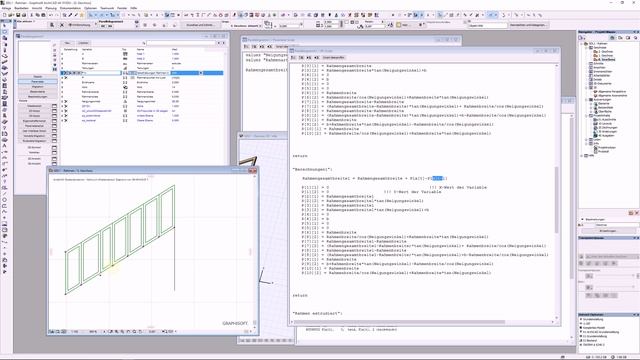Click the Neigungswinkel angle type icon
This screenshot has width=640, height=360.
point(125,101)
